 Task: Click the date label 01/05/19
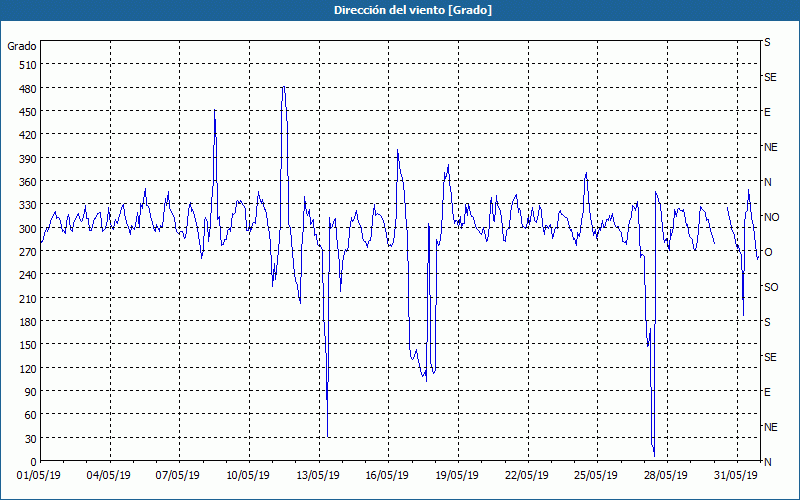39,476
